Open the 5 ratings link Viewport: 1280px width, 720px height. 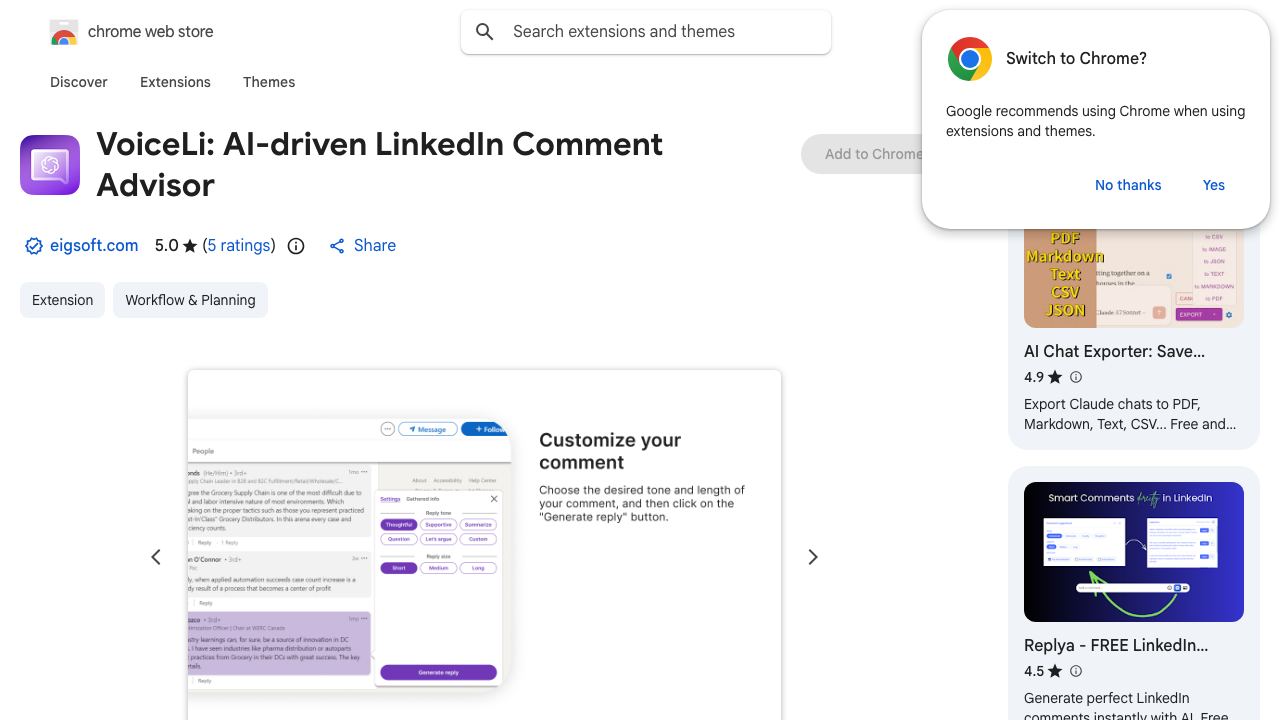(239, 245)
